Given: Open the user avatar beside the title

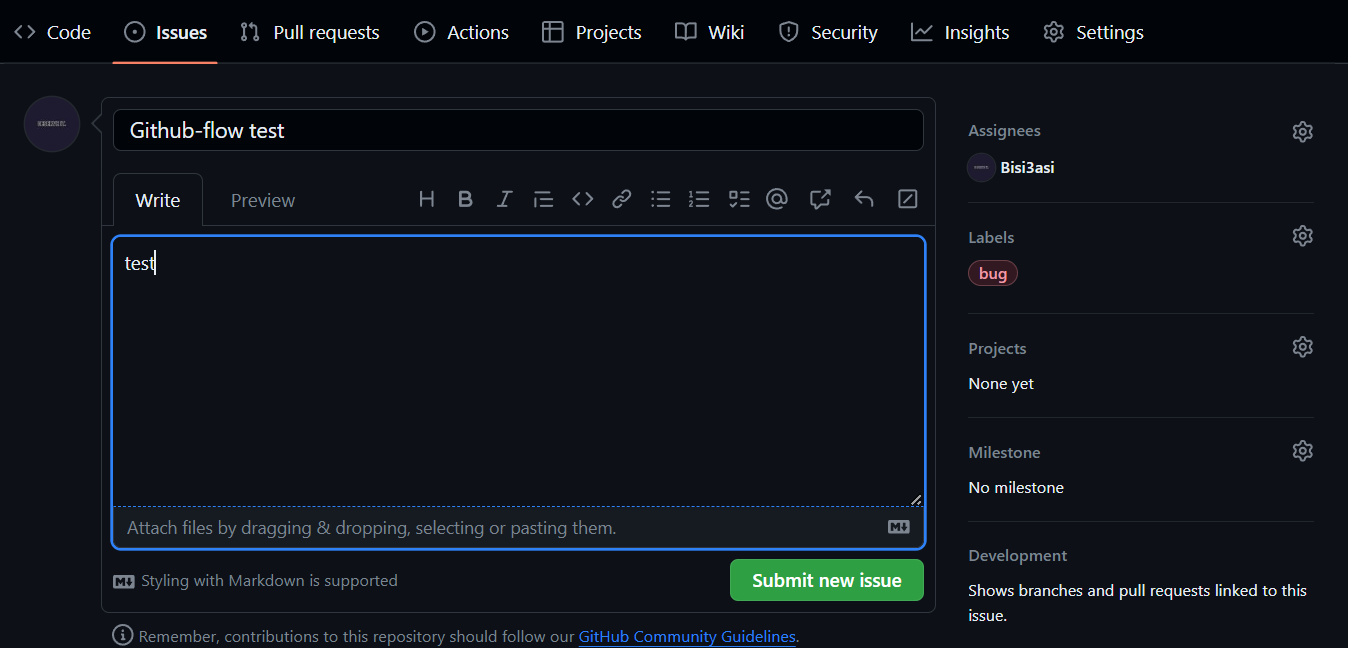Looking at the screenshot, I should click(52, 124).
